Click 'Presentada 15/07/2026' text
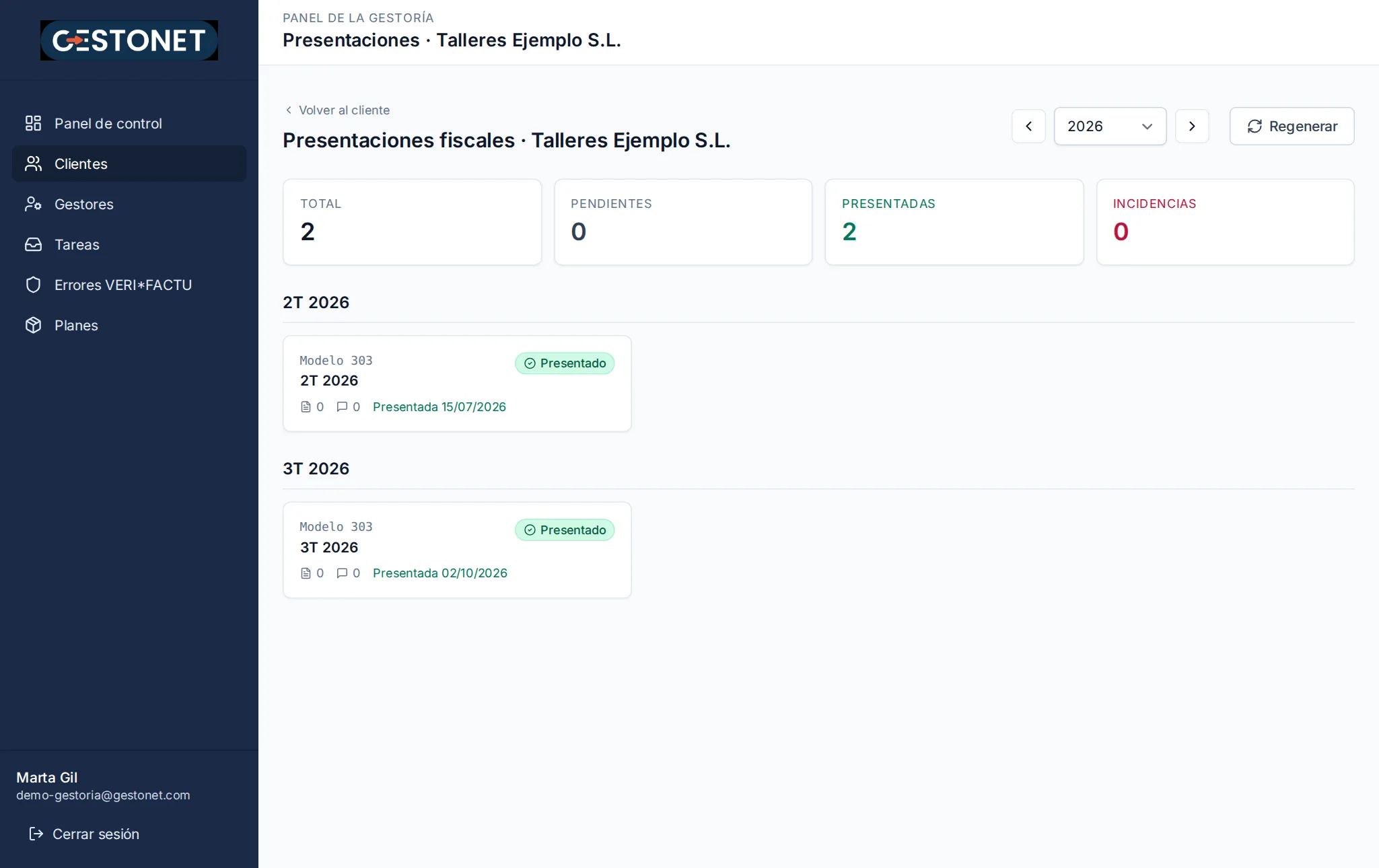Screen dimensions: 1379x868 click(439, 406)
